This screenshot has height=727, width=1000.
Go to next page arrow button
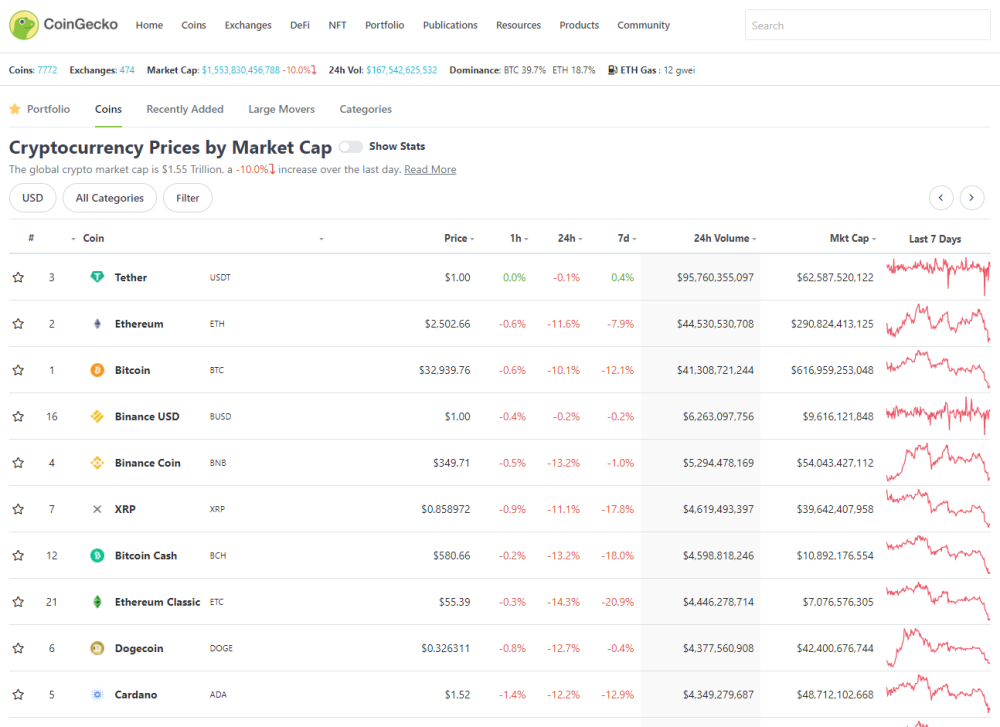pos(971,198)
